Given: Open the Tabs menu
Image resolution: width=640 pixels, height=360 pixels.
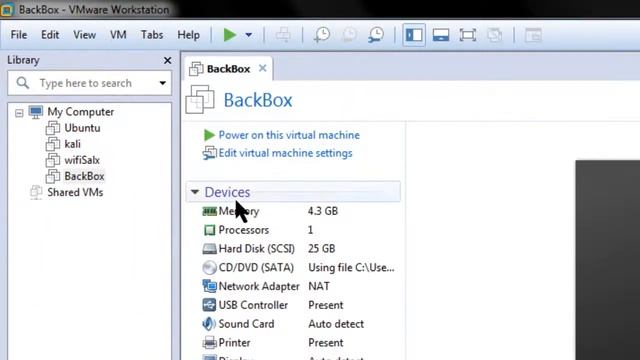Looking at the screenshot, I should click(152, 35).
